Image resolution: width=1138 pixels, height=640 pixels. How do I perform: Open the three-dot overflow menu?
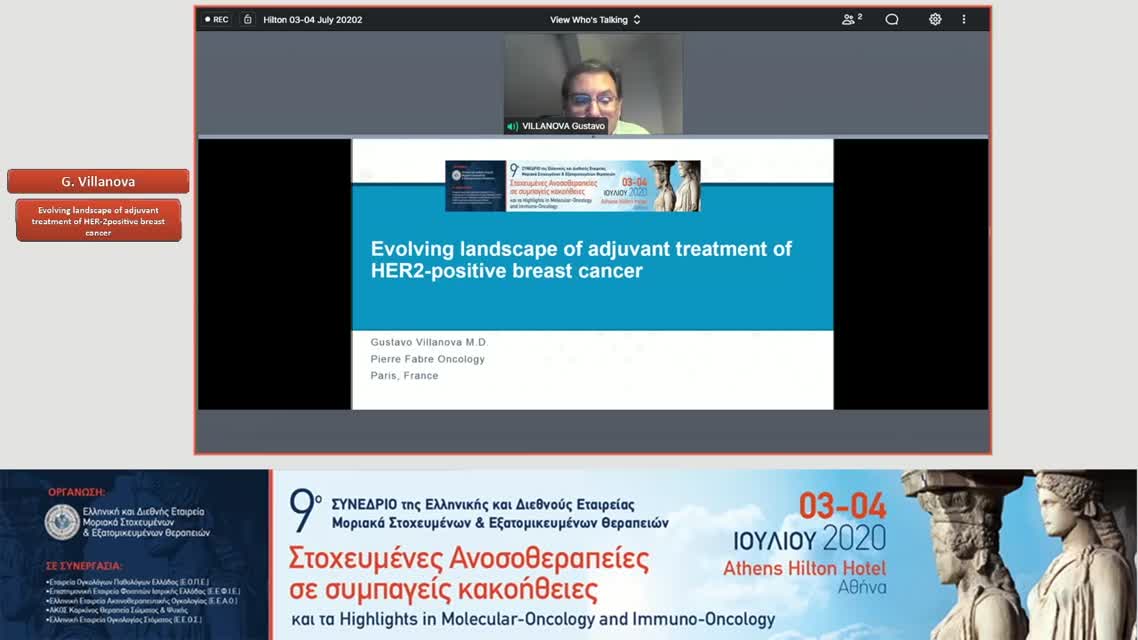click(x=963, y=19)
